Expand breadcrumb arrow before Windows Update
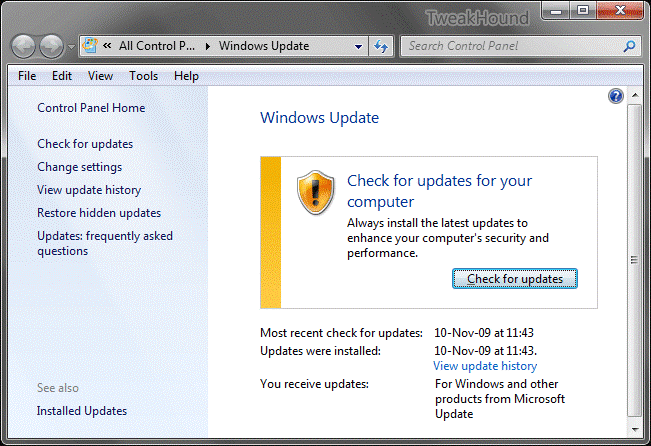This screenshot has height=446, width=651. point(208,46)
